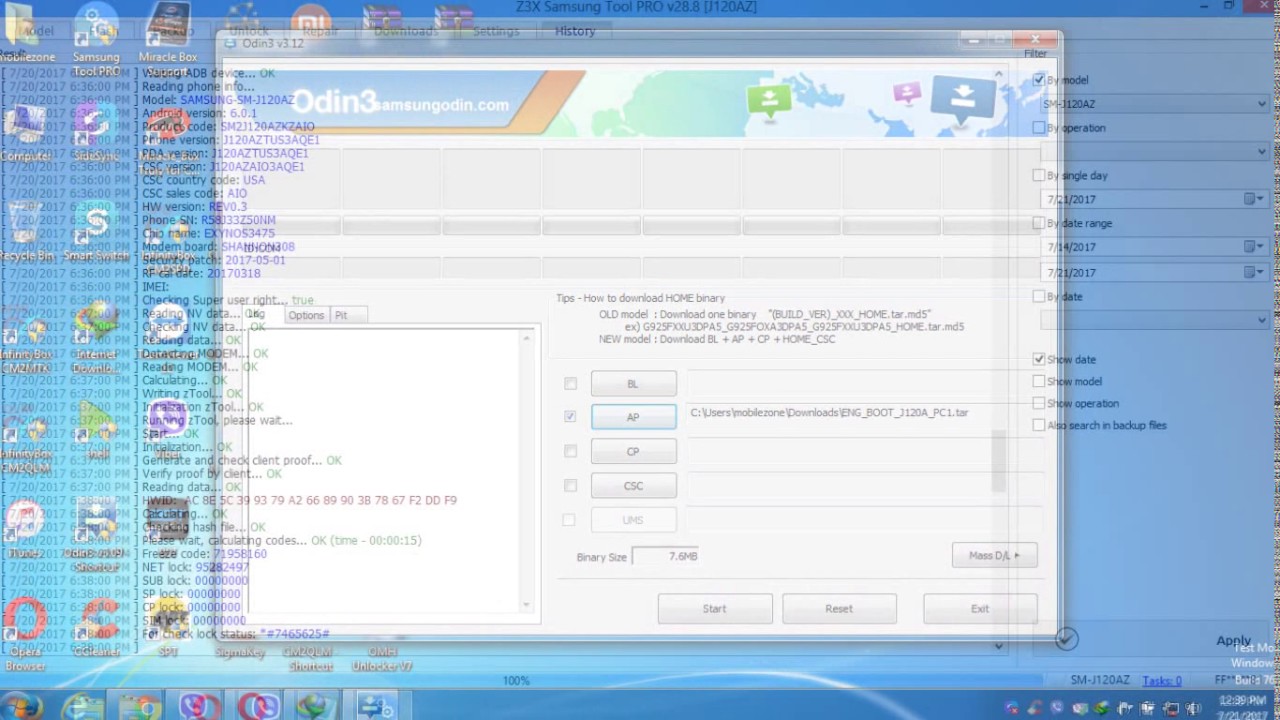
Task: Enable the By operation filter checkbox
Action: click(1039, 128)
